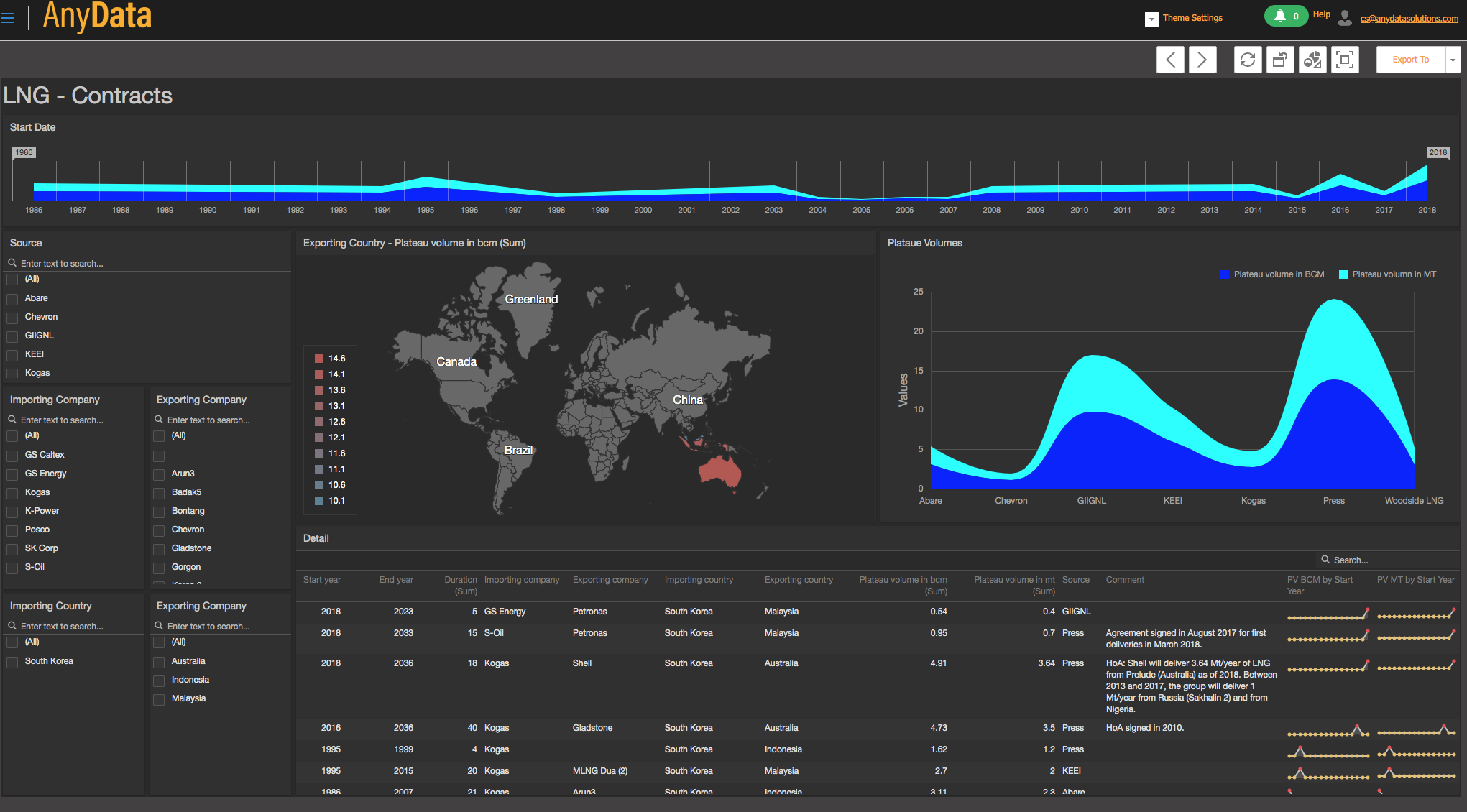1467x812 pixels.
Task: Check the Badak5 exporting company checkbox
Action: 159,493
